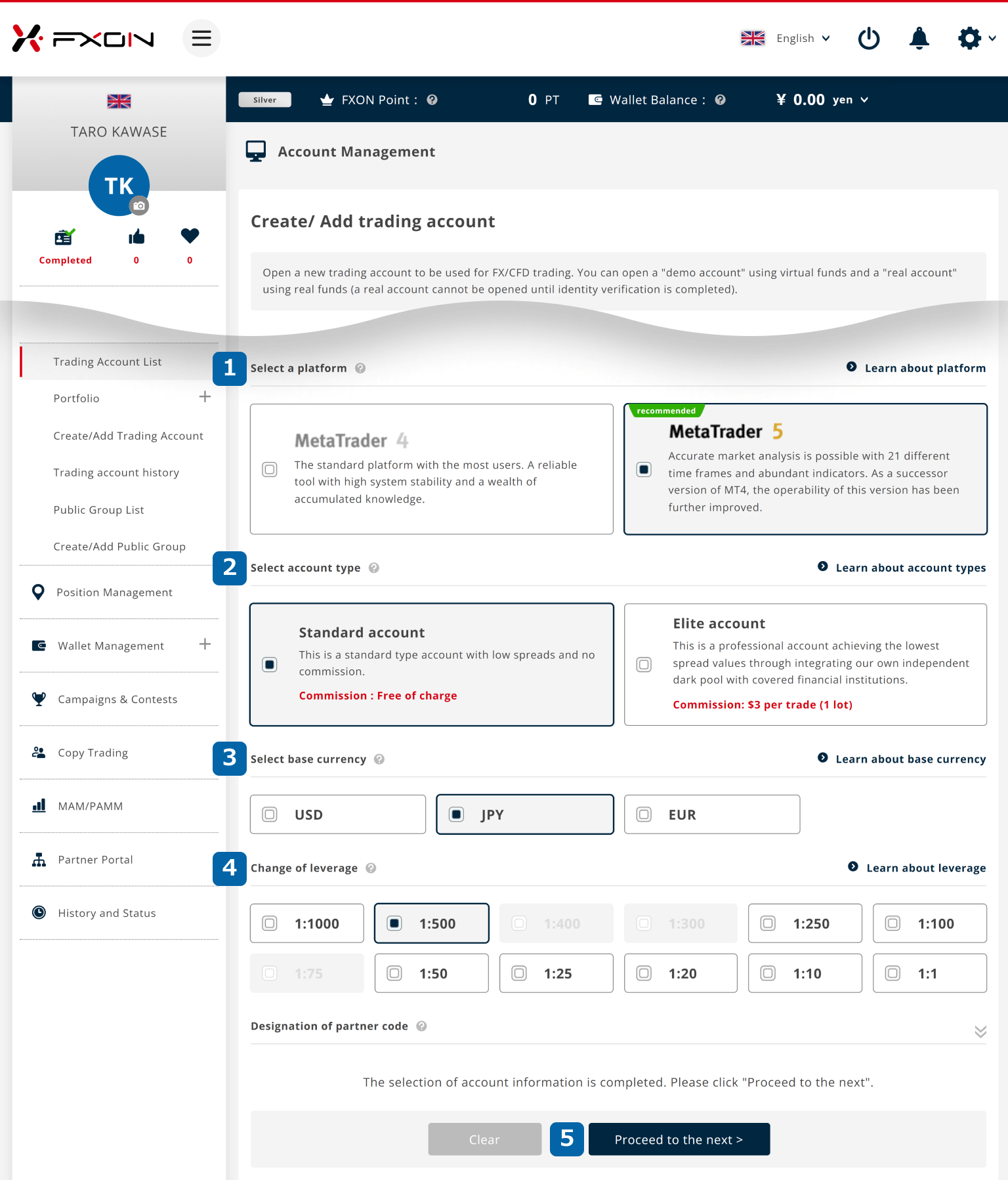The width and height of the screenshot is (1008, 1180).
Task: Select the MetaTrader 5 platform option
Action: click(x=805, y=469)
